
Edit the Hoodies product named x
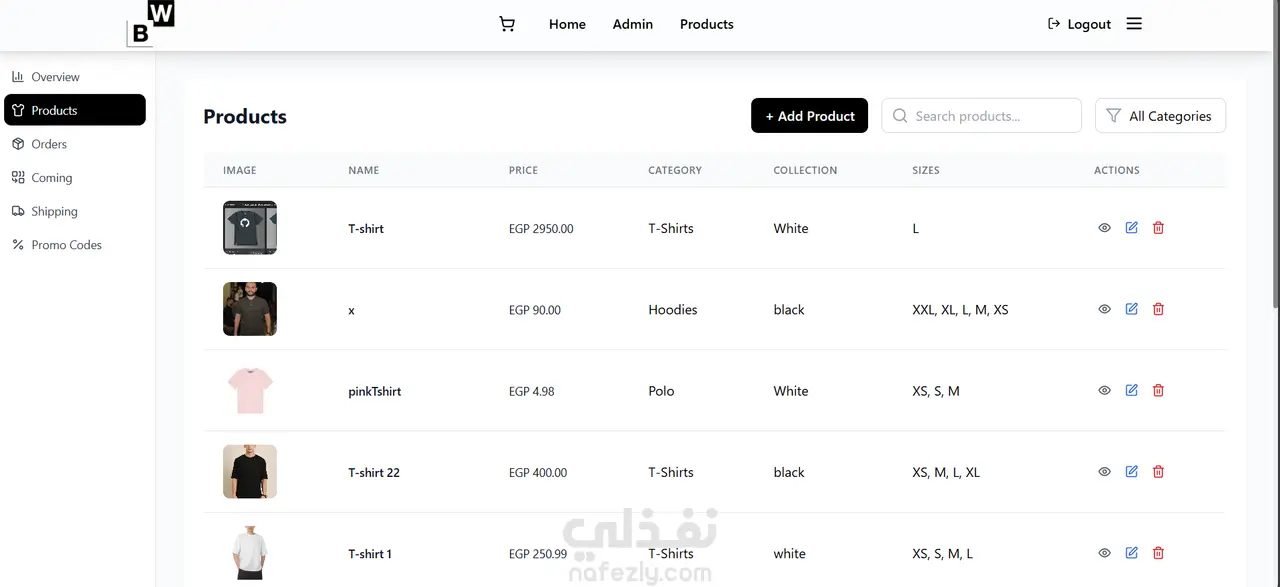[1131, 309]
